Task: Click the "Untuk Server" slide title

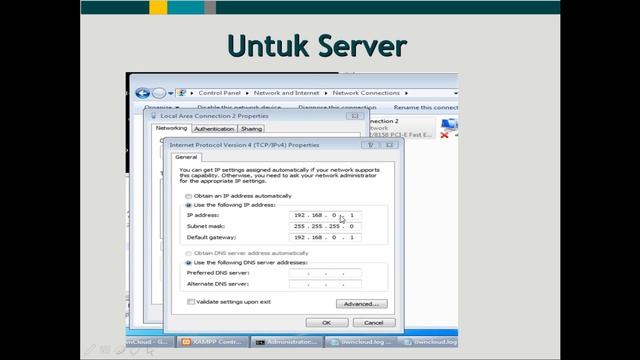Action: (317, 46)
